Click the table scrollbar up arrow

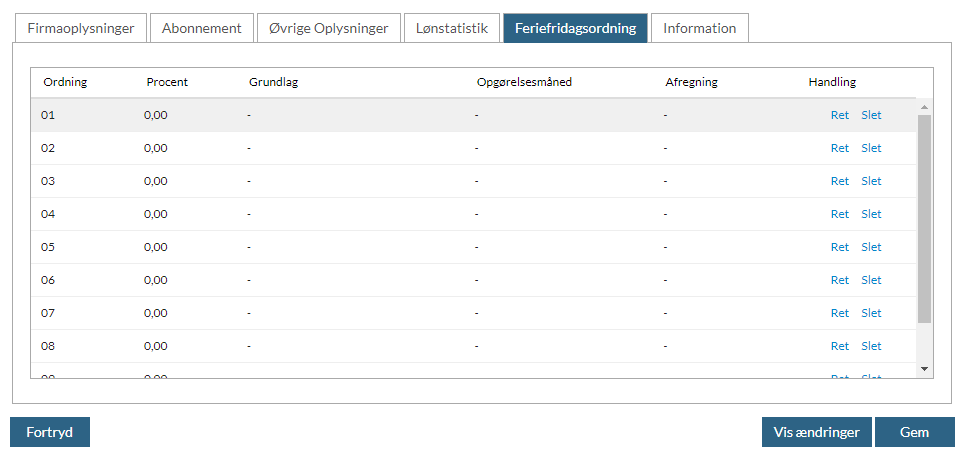(924, 107)
